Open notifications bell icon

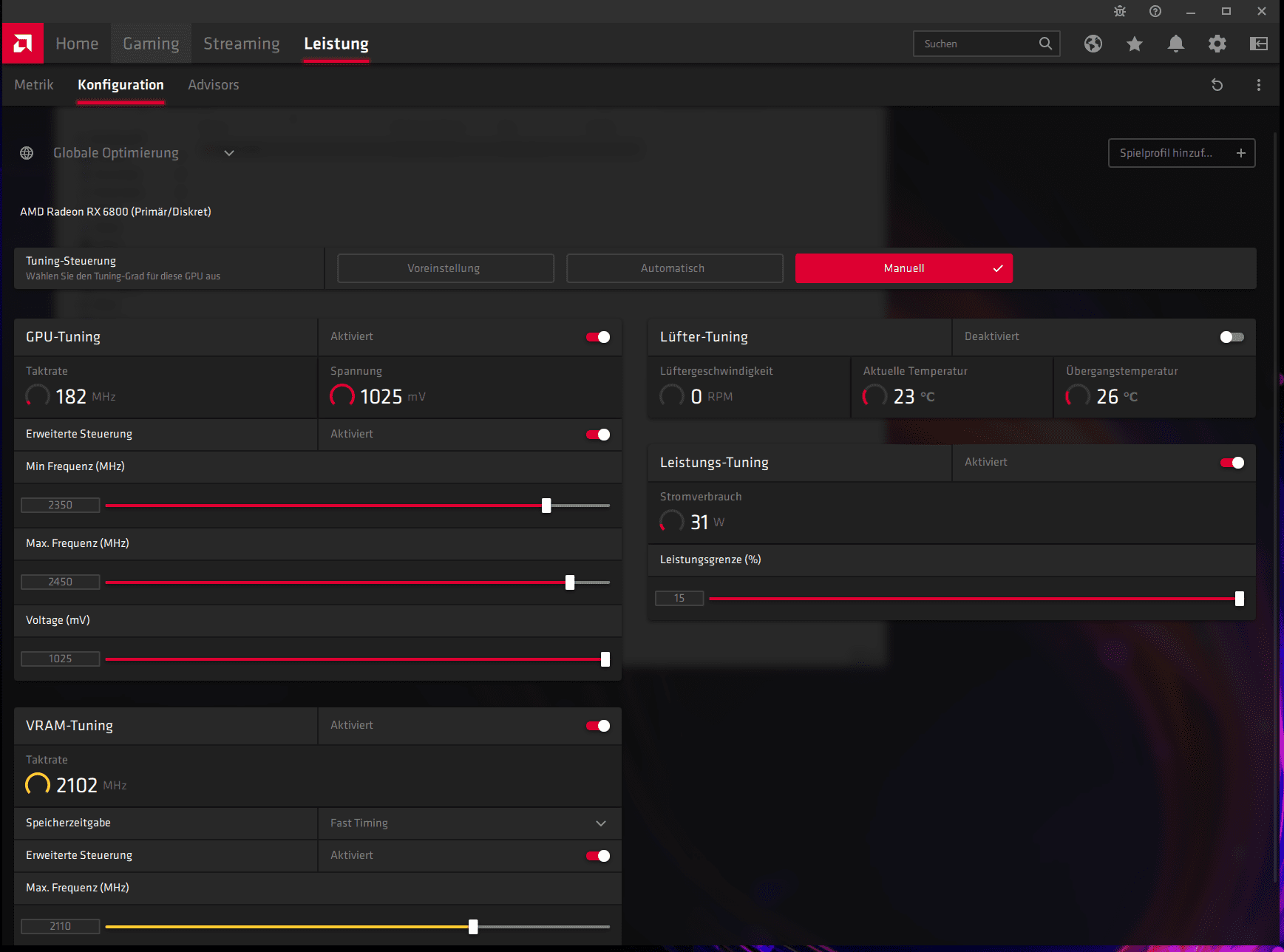(1176, 44)
